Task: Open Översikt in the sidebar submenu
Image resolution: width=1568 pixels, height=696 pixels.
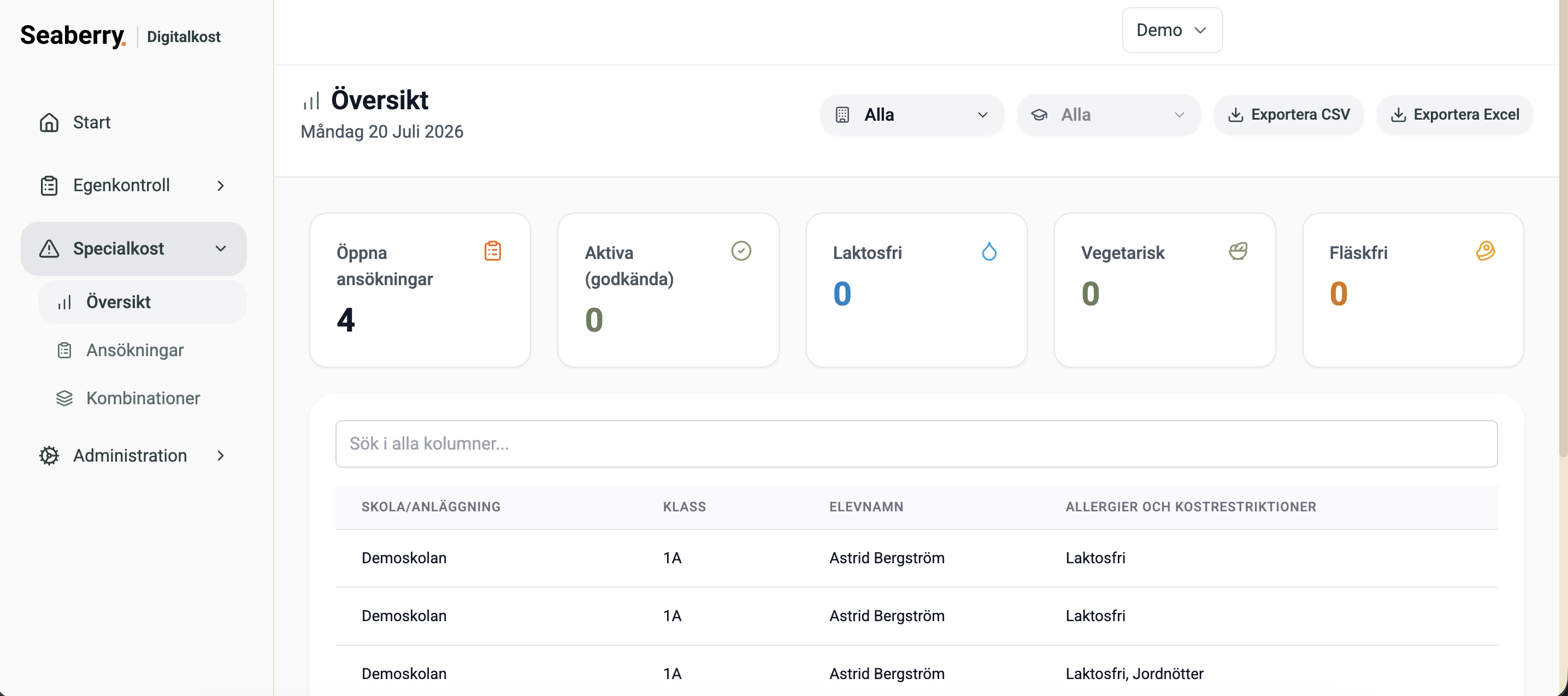Action: click(x=143, y=302)
